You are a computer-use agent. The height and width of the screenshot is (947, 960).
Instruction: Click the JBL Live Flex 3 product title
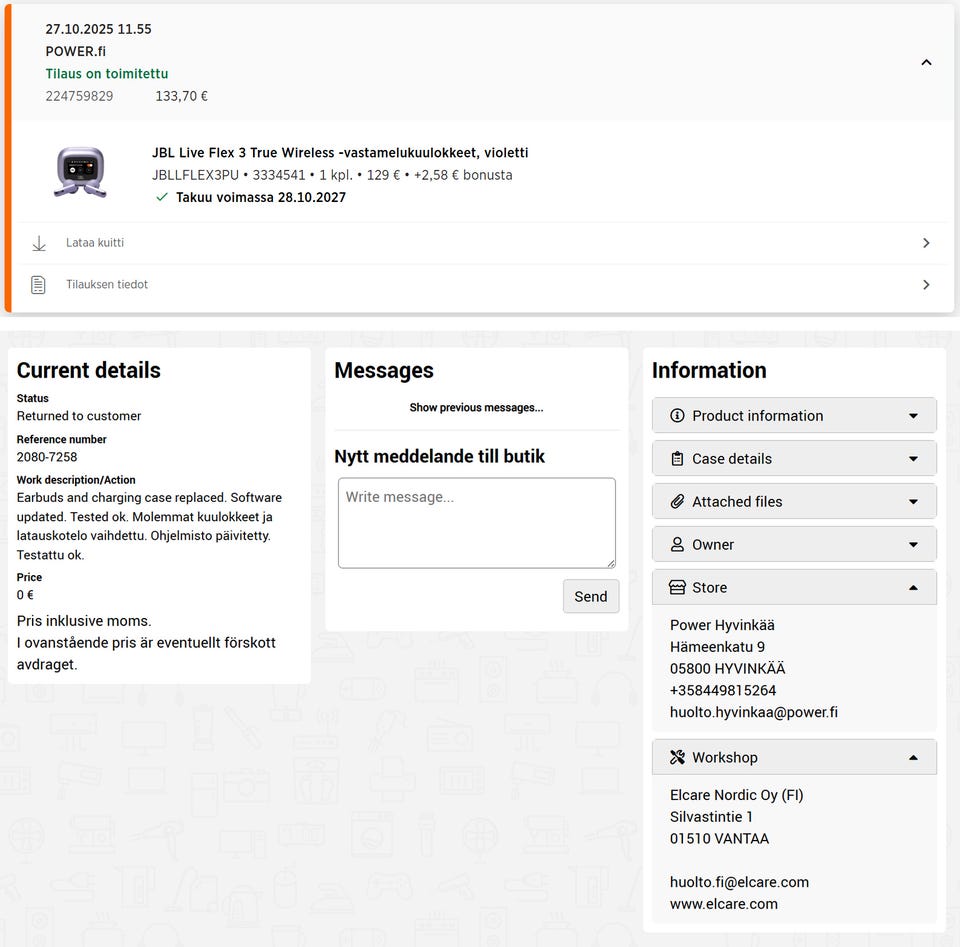tap(340, 152)
